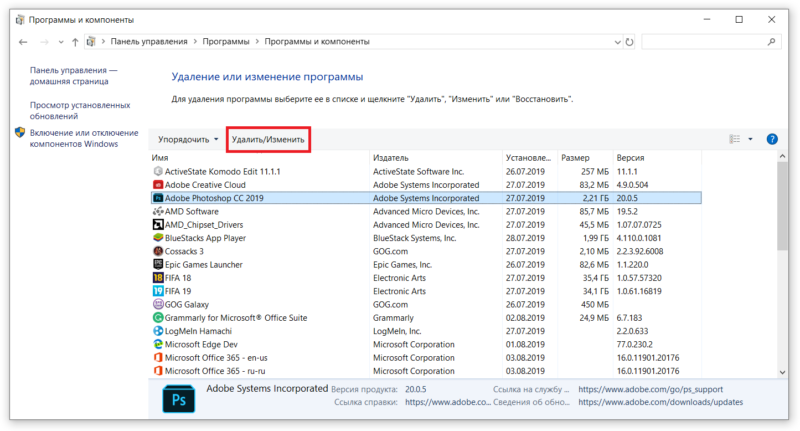Go back with the left arrow

[23, 42]
